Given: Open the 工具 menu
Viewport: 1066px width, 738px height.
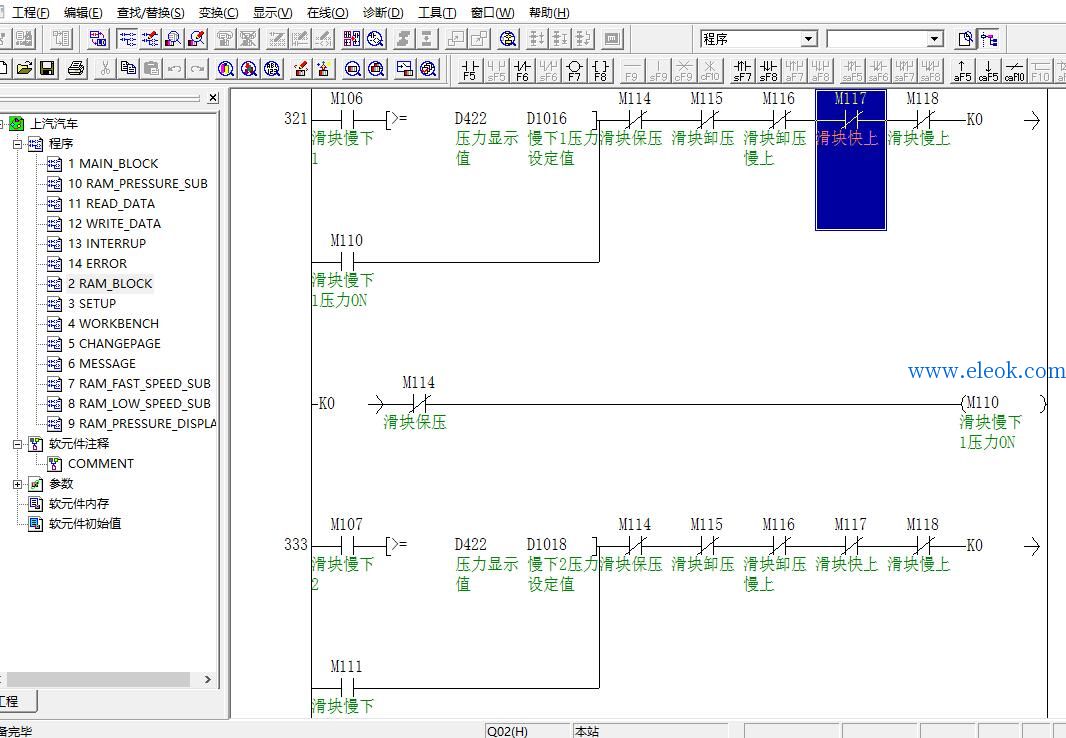Looking at the screenshot, I should click(436, 12).
